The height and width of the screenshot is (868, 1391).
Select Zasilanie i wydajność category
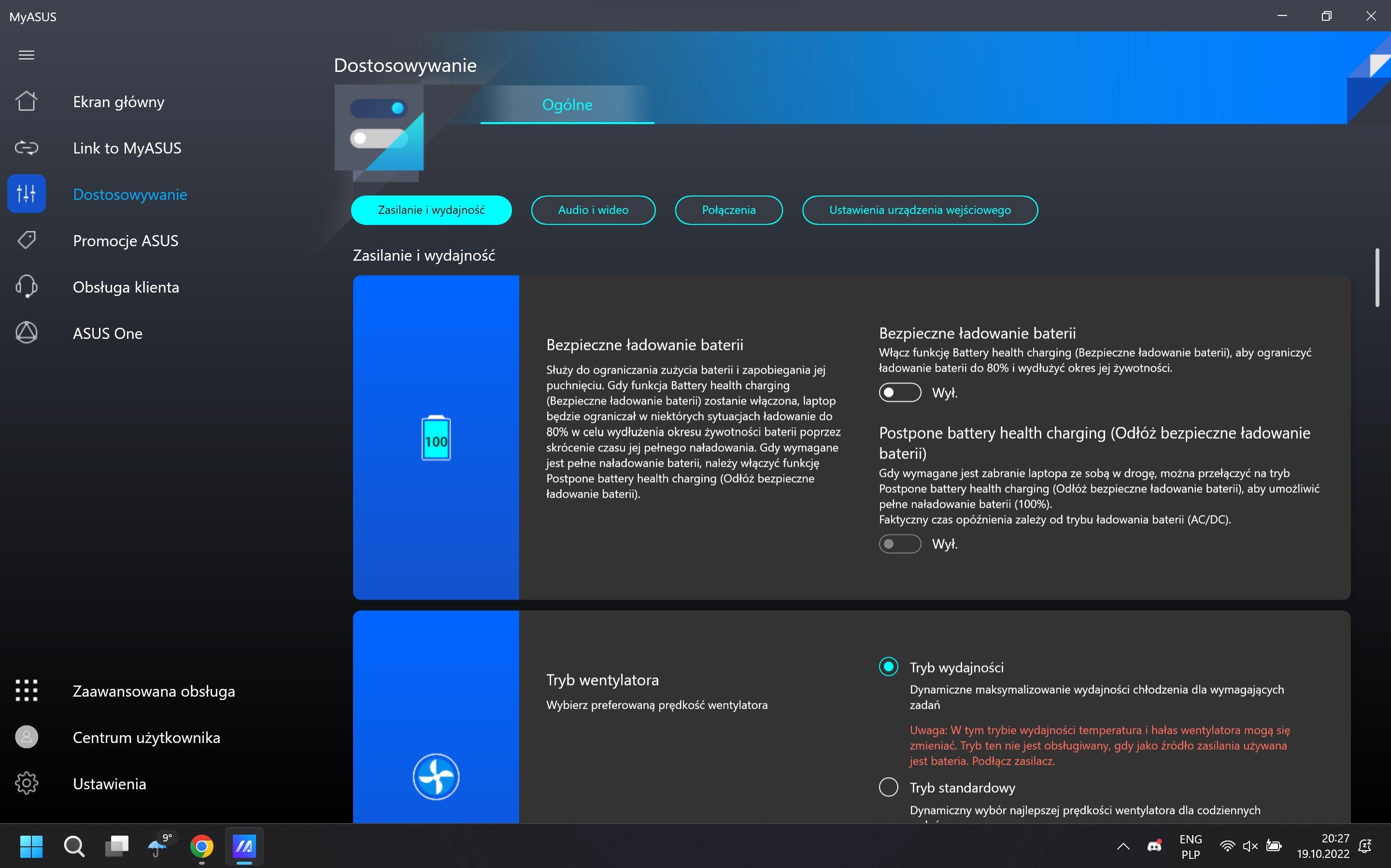431,210
